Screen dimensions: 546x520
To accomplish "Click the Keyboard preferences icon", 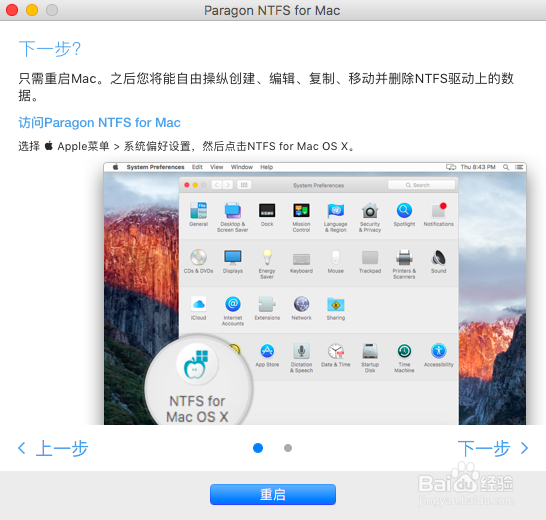I will coord(301,259).
